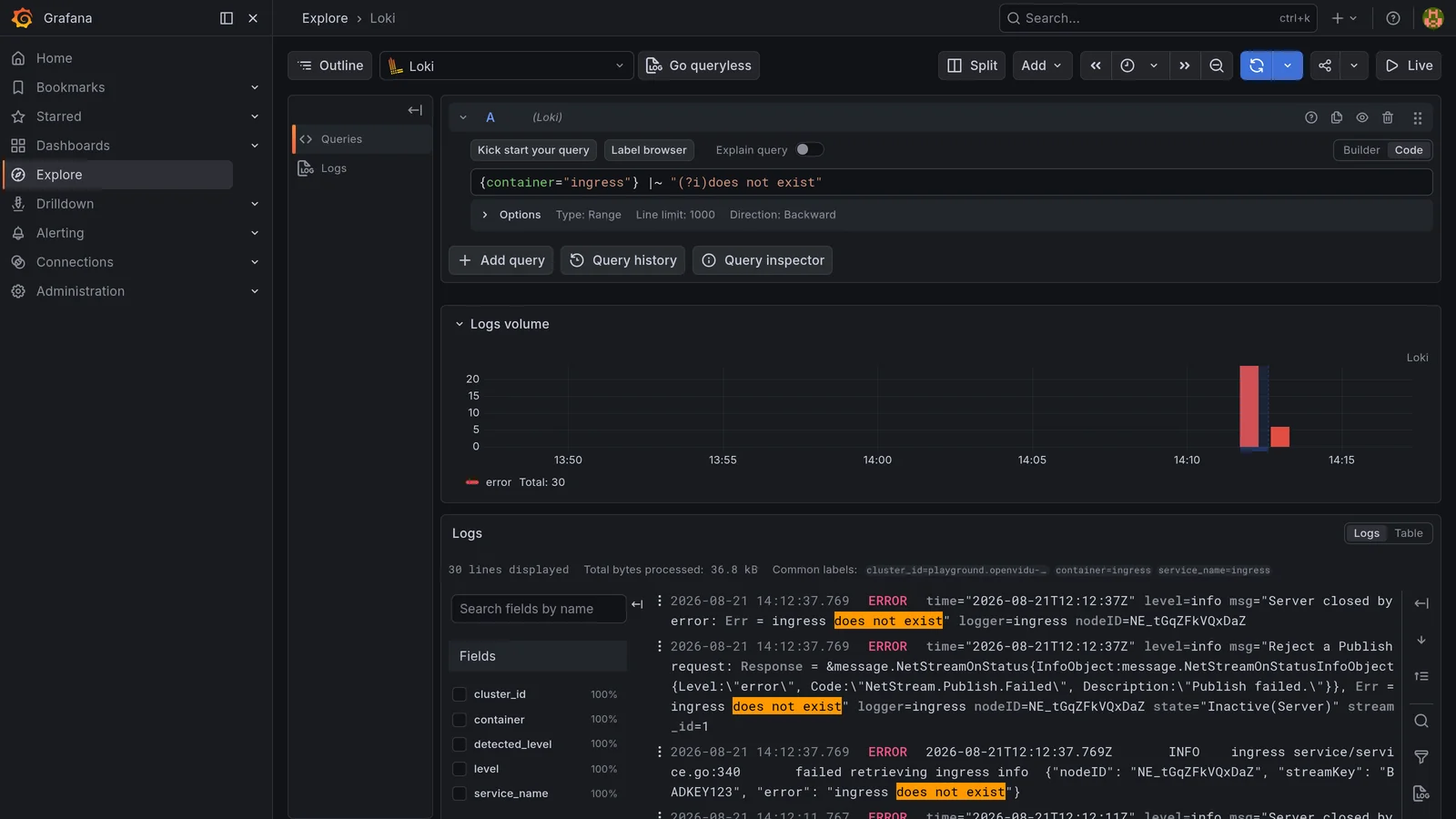Screen dimensions: 1456x819
Task: Show query A help icon
Action: 1311,117
